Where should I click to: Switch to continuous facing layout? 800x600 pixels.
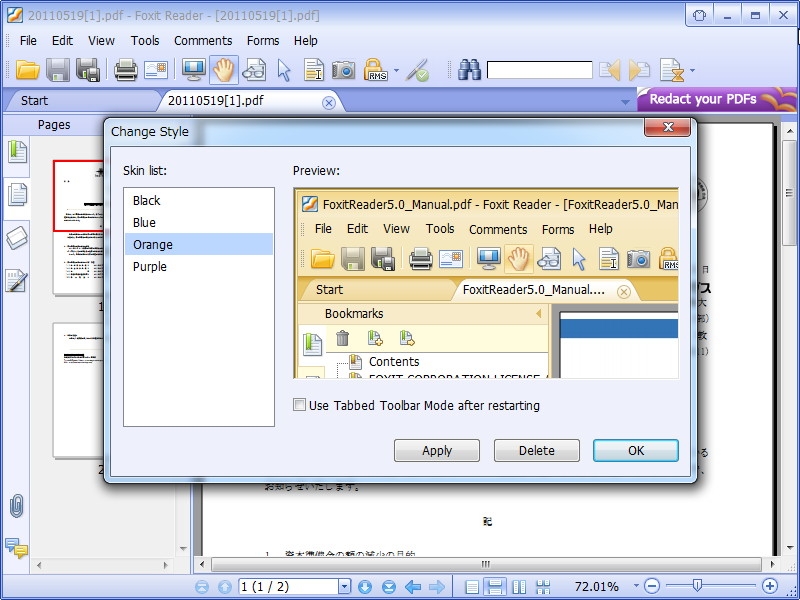click(x=543, y=587)
